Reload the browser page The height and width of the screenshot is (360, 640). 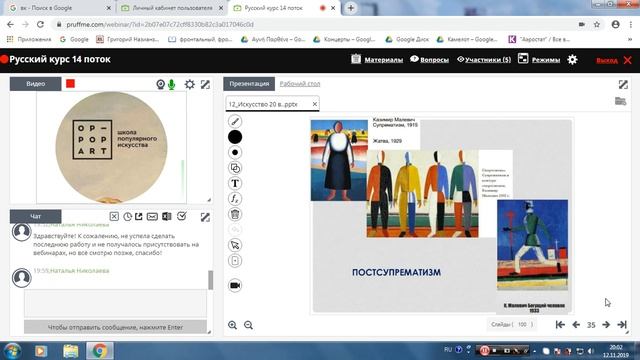[40, 24]
